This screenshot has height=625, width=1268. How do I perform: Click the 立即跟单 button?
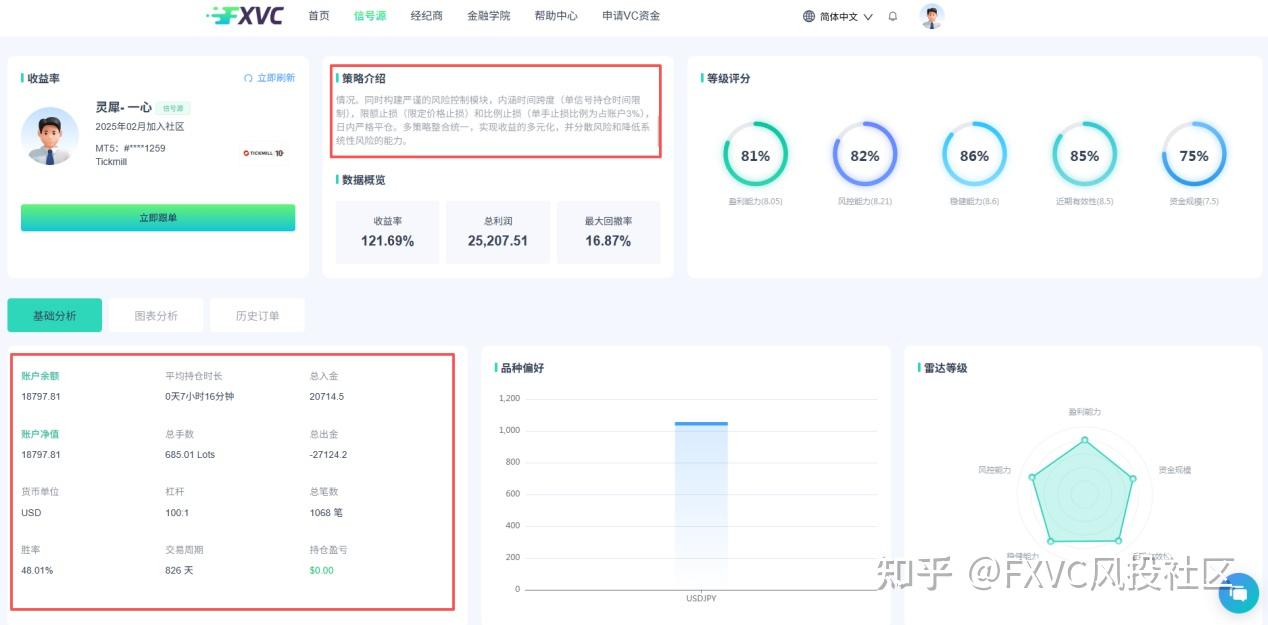point(158,218)
